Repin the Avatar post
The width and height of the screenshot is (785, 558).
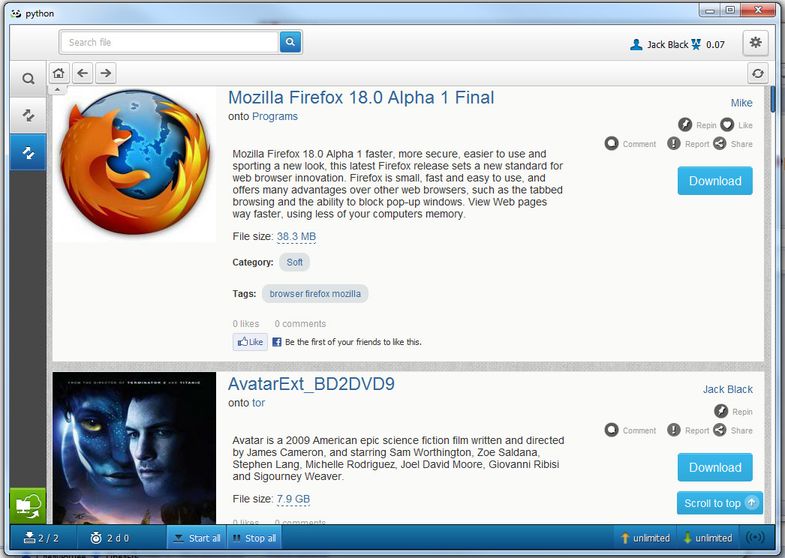[x=733, y=411]
